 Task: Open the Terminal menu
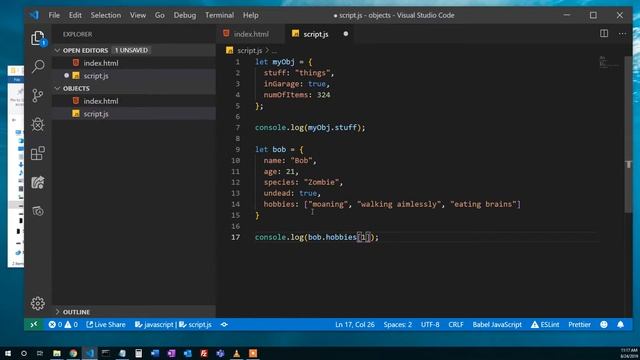point(220,15)
